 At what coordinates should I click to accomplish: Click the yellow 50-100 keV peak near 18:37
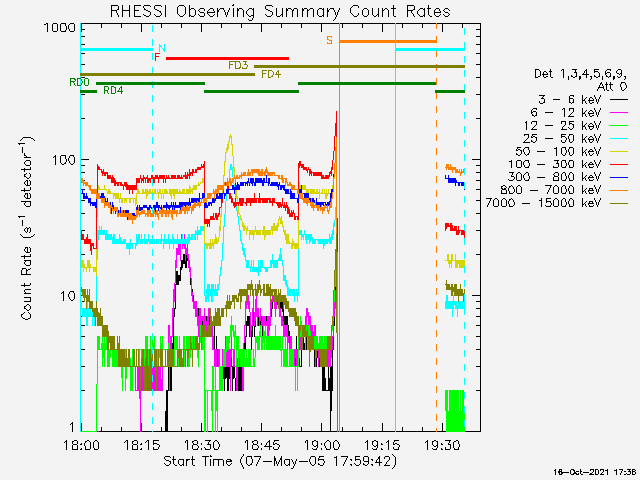[x=231, y=141]
